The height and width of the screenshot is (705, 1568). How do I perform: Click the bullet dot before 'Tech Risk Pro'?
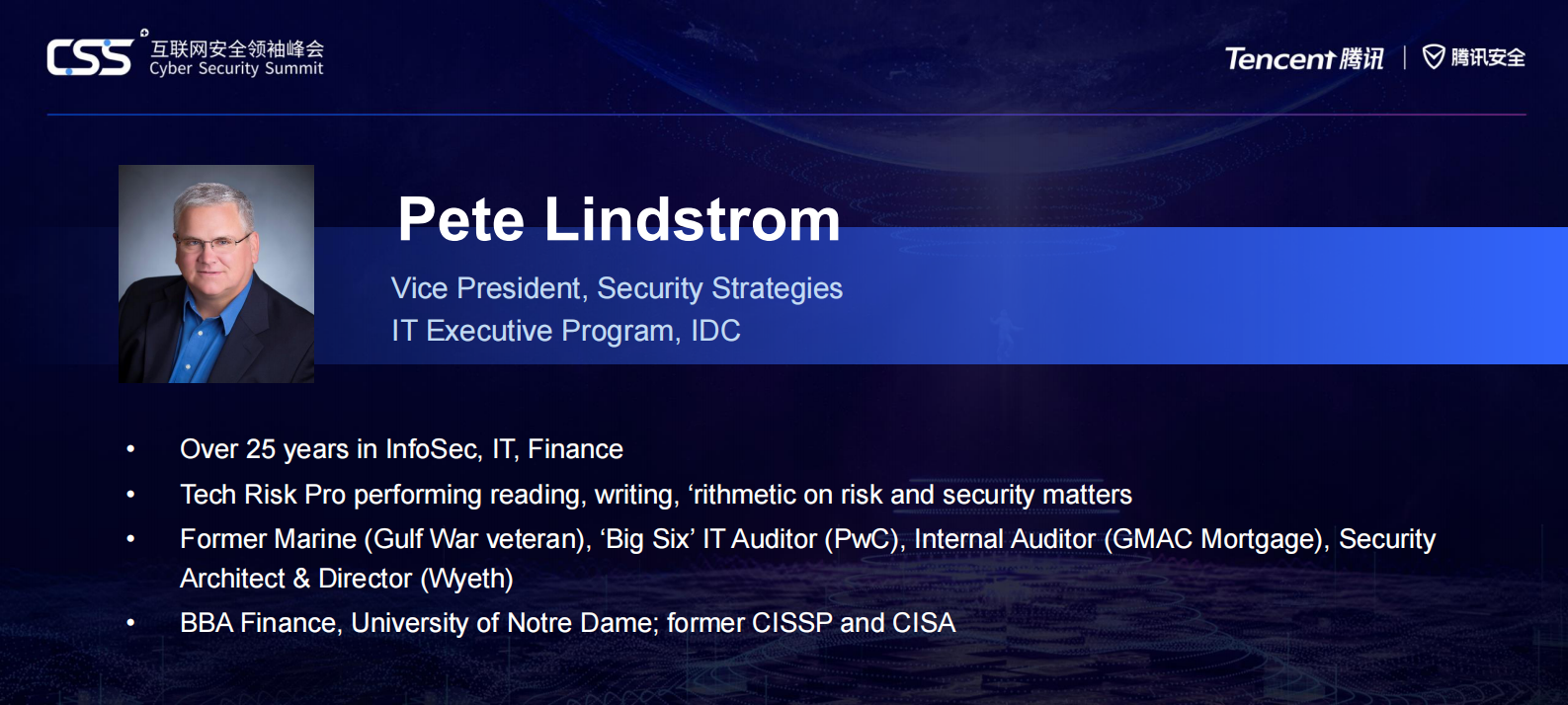click(x=130, y=495)
